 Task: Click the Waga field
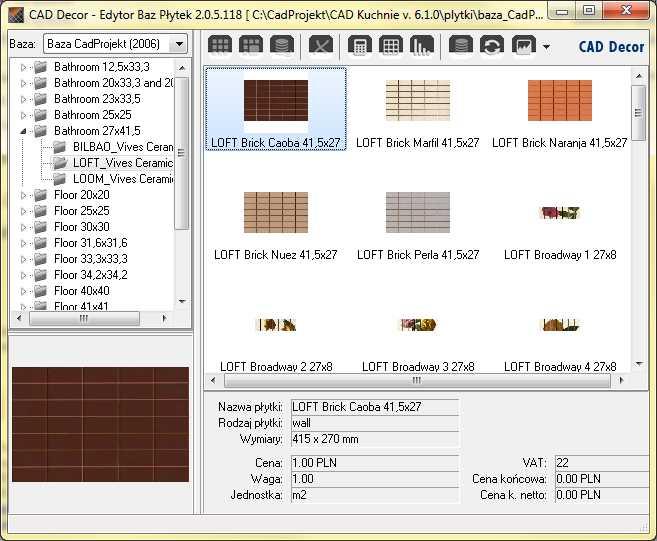point(375,479)
